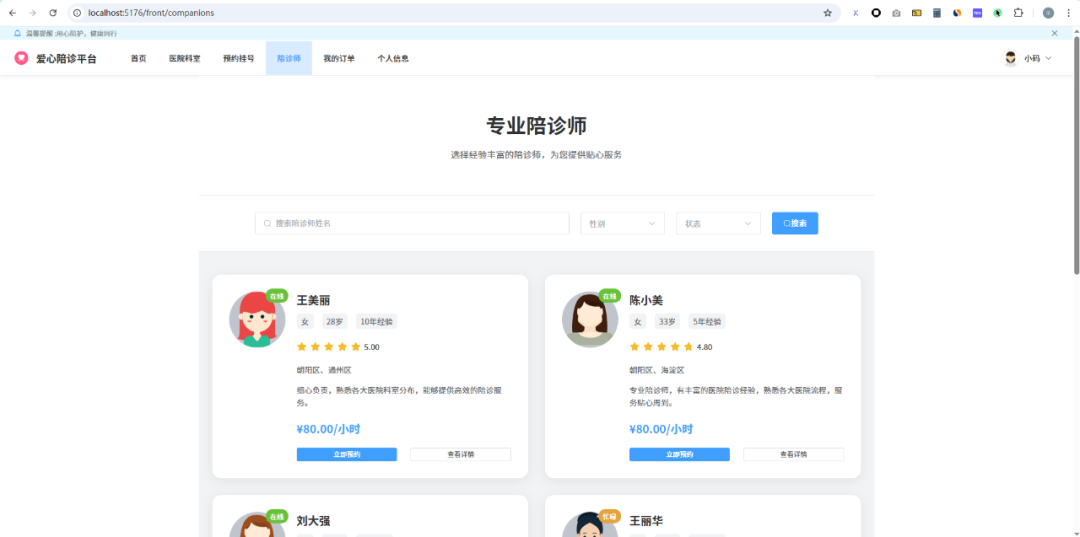Click 陈小美's 立即预约 button
Image resolution: width=1080 pixels, height=537 pixels.
[679, 454]
